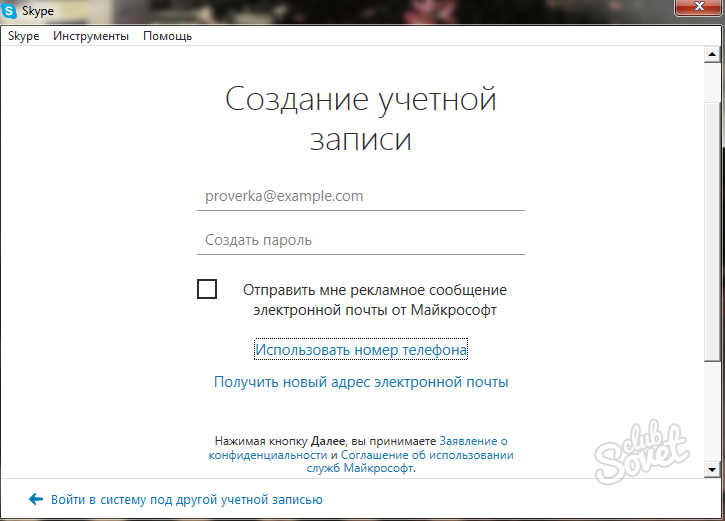Open the Помощь menu
Screen dimensions: 725x521
pyautogui.click(x=167, y=36)
